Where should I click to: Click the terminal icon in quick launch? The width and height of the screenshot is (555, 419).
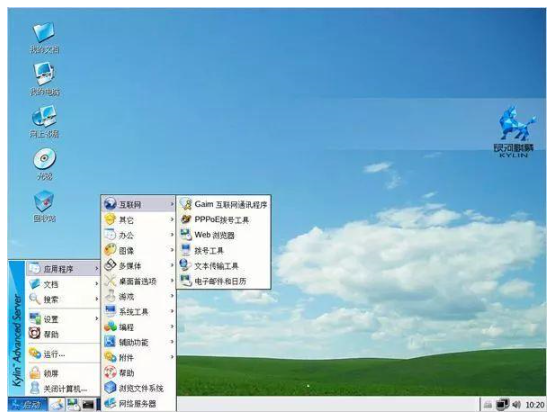(x=88, y=404)
